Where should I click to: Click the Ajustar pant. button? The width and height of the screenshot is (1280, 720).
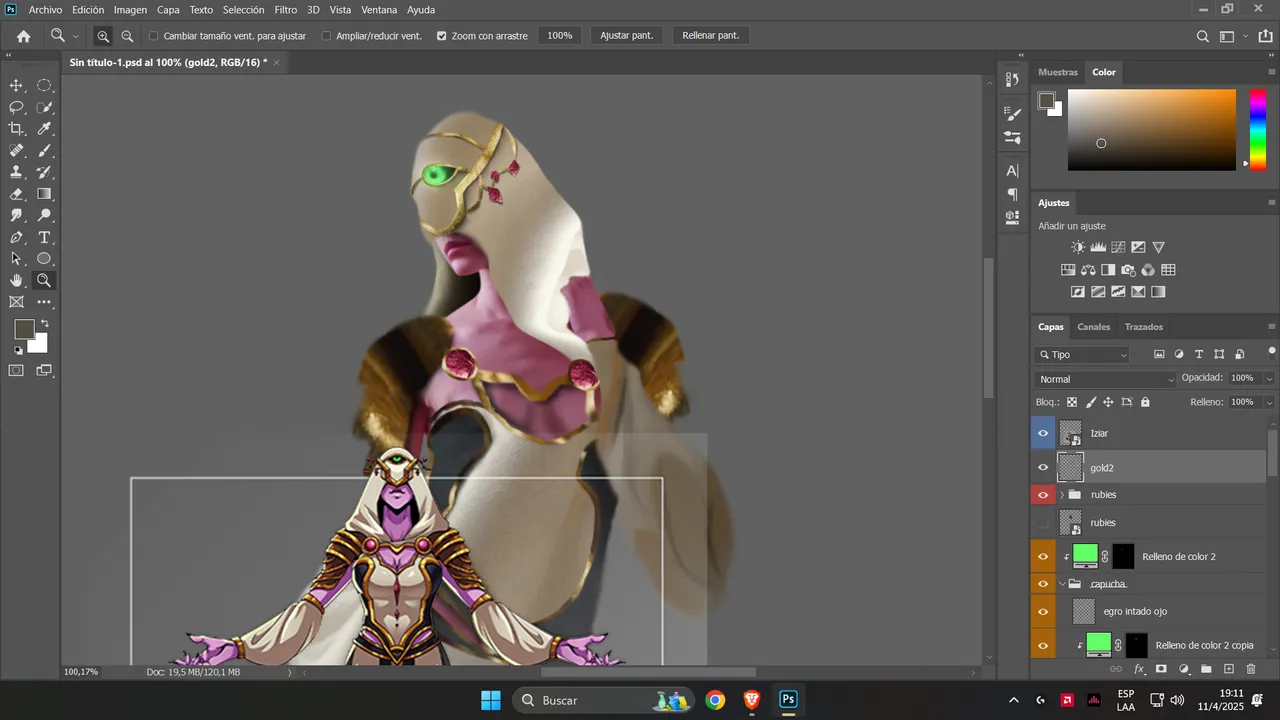pos(626,36)
